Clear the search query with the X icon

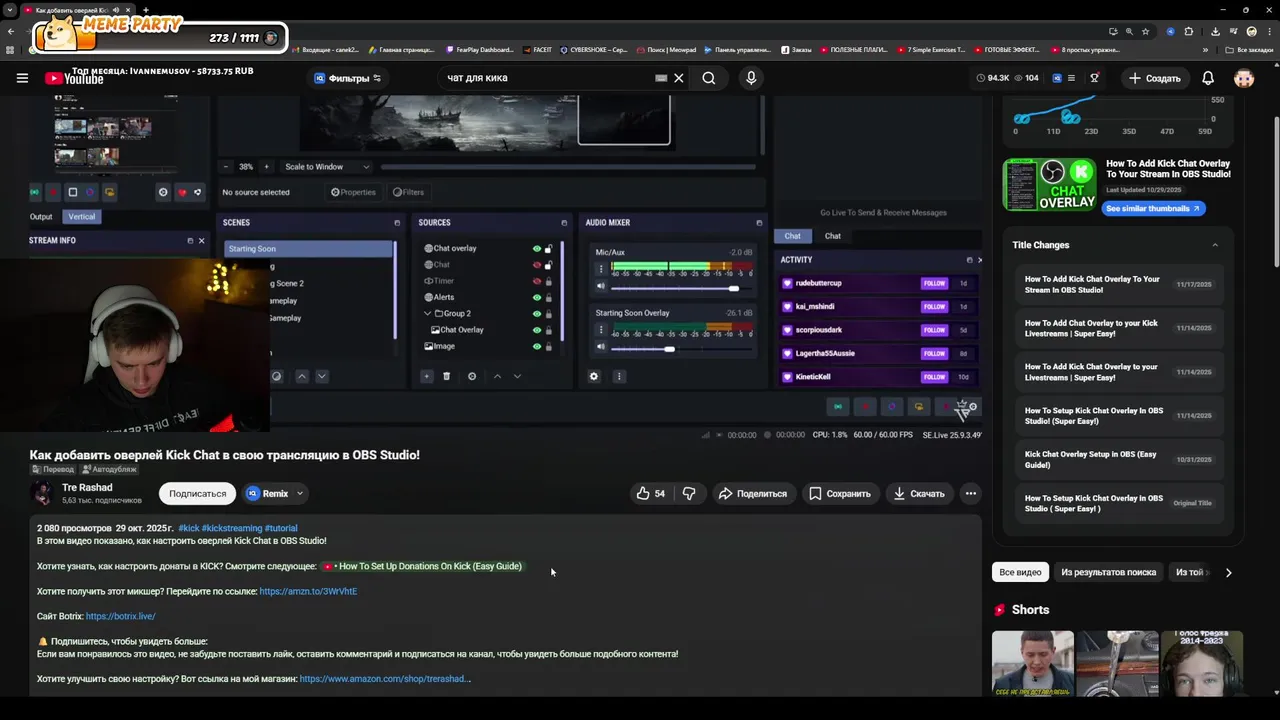(679, 78)
